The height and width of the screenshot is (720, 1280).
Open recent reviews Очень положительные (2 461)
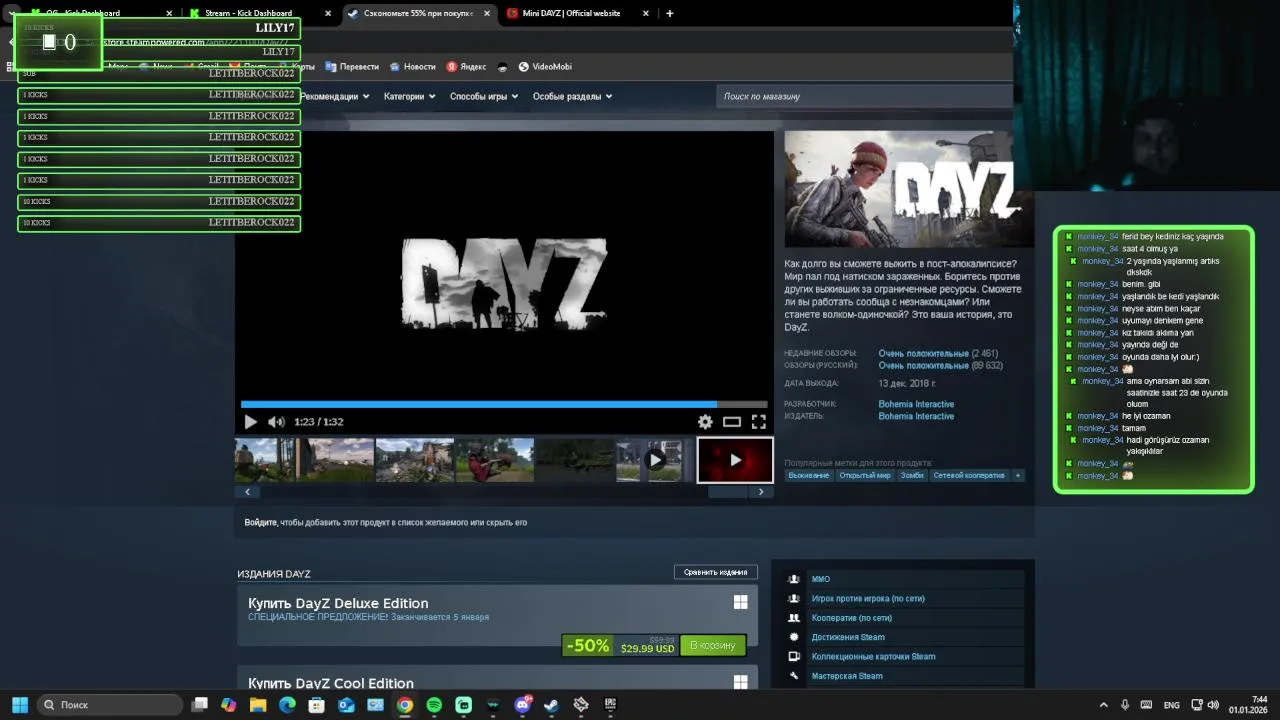(938, 354)
